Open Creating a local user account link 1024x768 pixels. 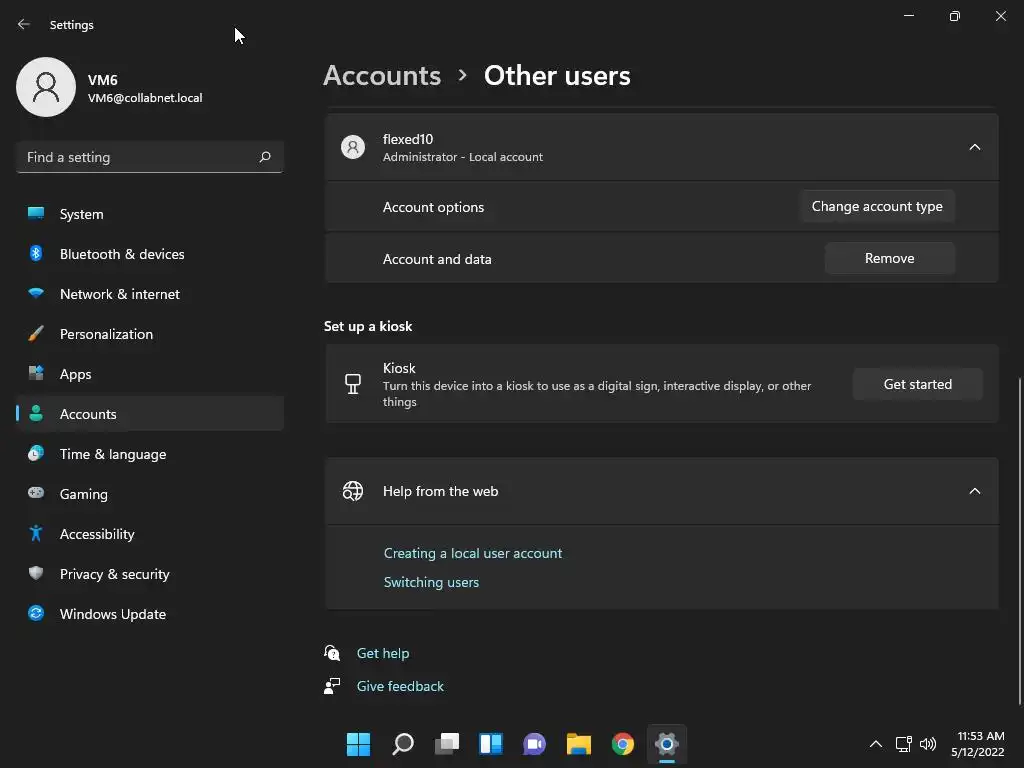pos(473,553)
